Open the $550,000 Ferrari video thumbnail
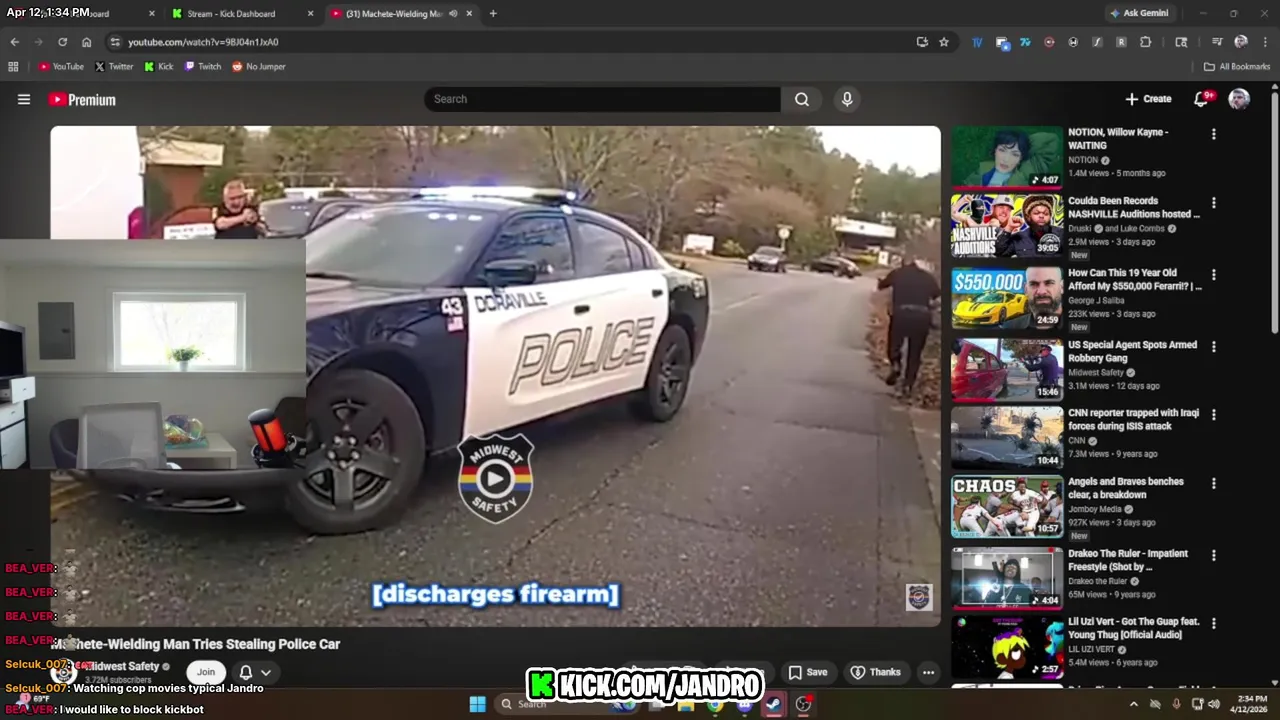Image resolution: width=1280 pixels, height=720 pixels. 1007,298
